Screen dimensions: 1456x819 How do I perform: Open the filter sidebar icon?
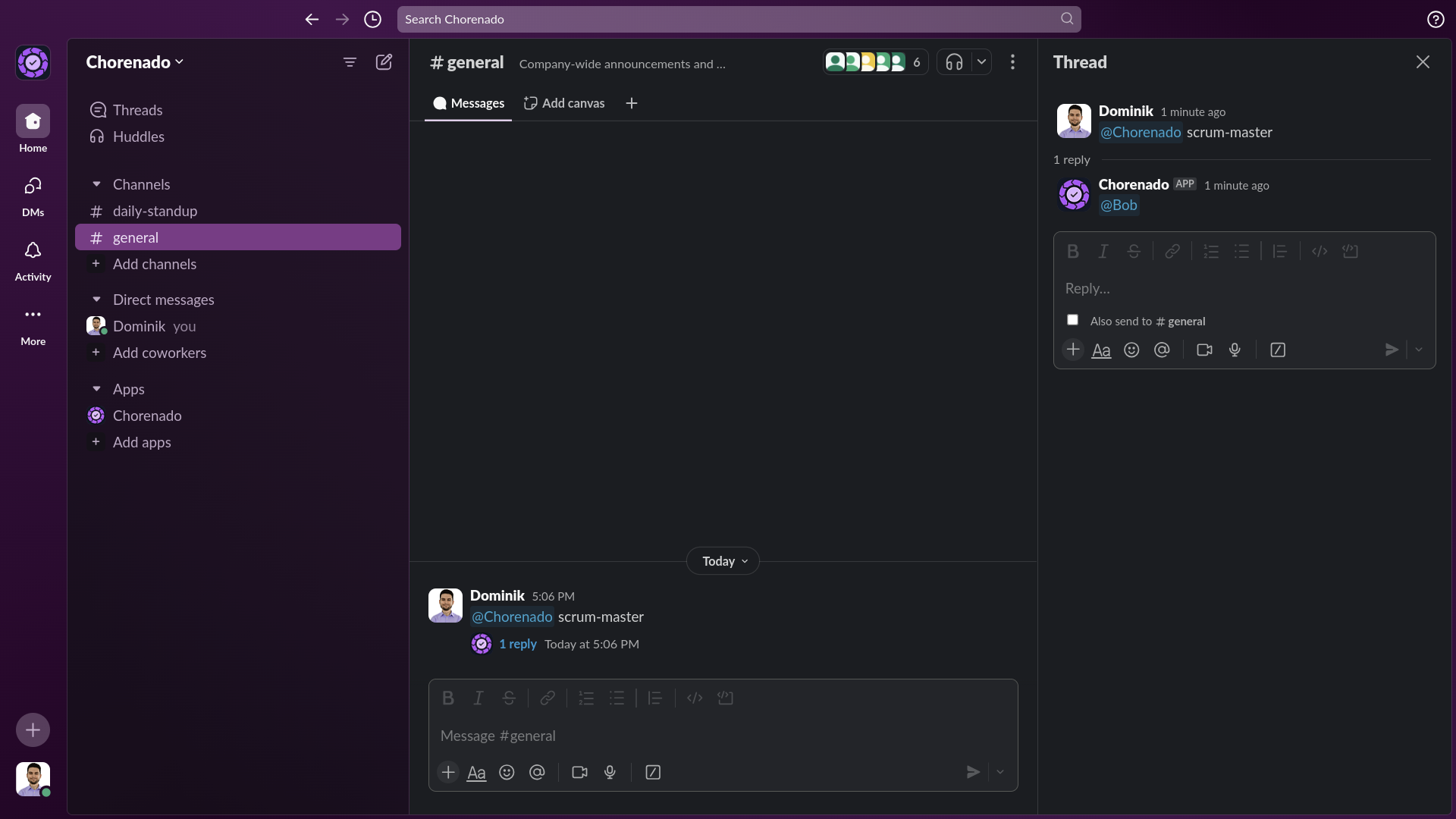[x=350, y=62]
